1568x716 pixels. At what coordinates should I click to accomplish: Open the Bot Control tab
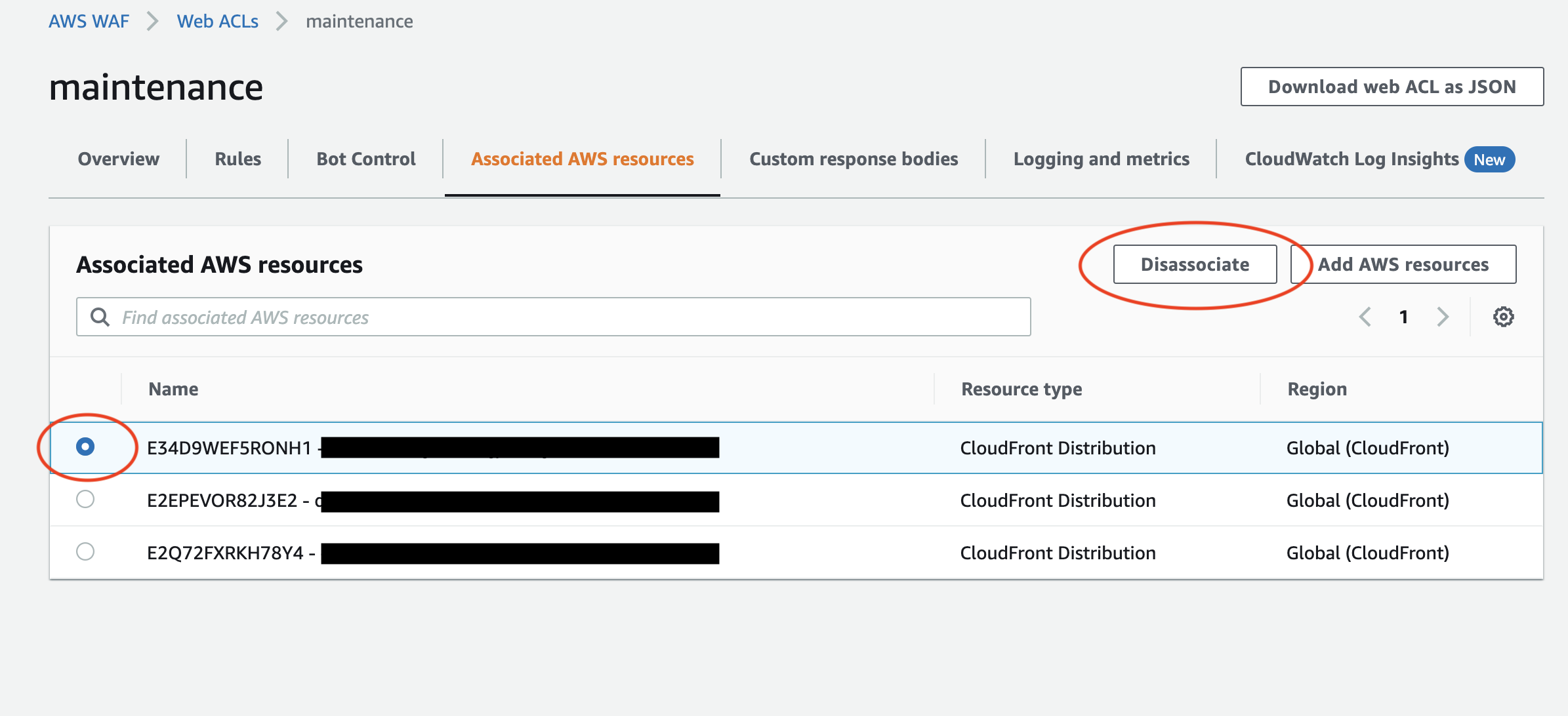(x=366, y=159)
